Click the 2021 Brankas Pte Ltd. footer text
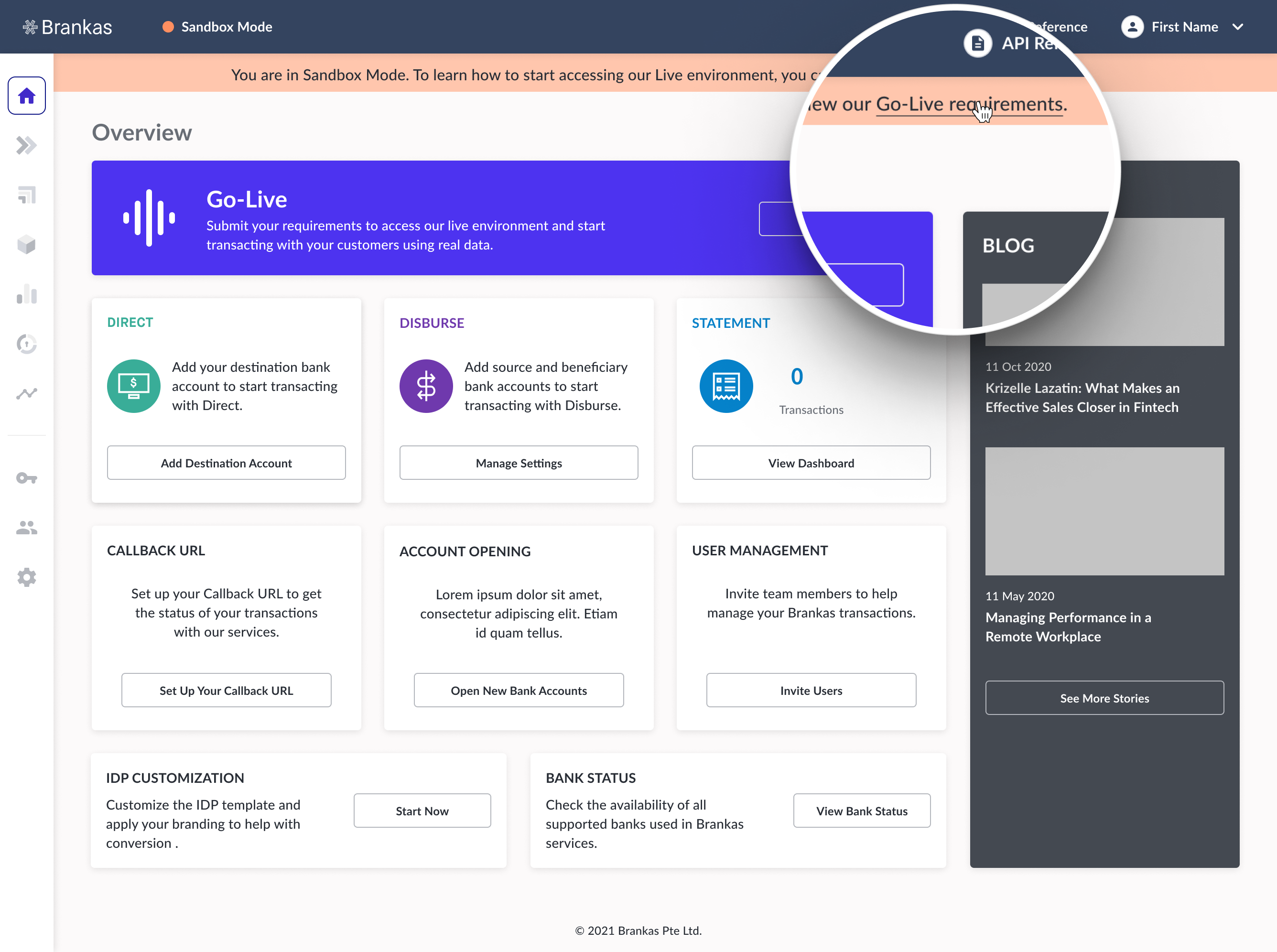 point(638,930)
